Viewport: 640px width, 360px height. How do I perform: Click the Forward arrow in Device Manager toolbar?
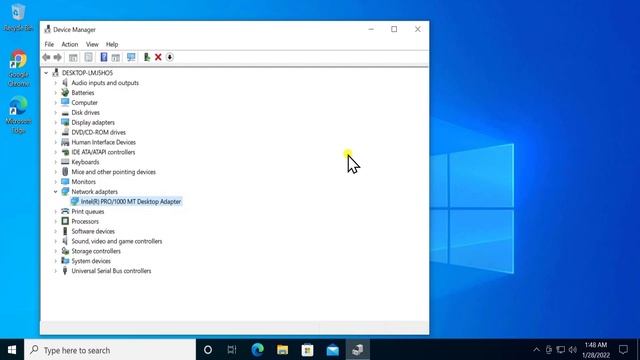pos(58,58)
